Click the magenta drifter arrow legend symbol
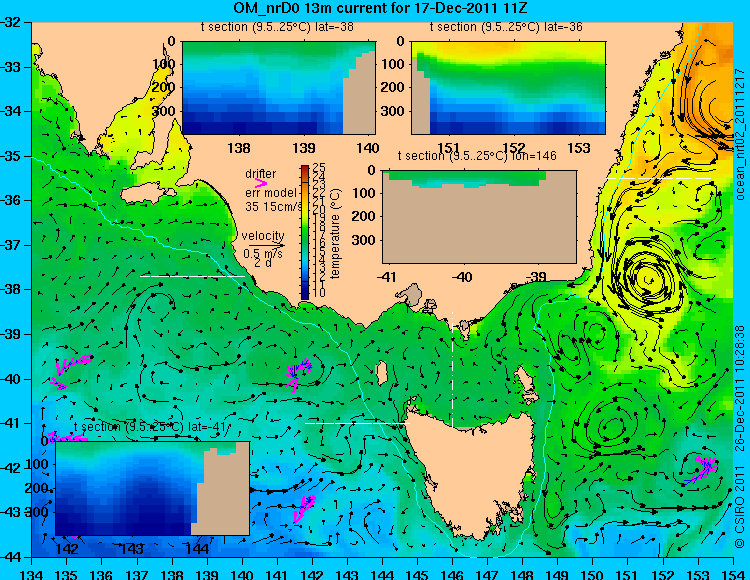 point(261,183)
